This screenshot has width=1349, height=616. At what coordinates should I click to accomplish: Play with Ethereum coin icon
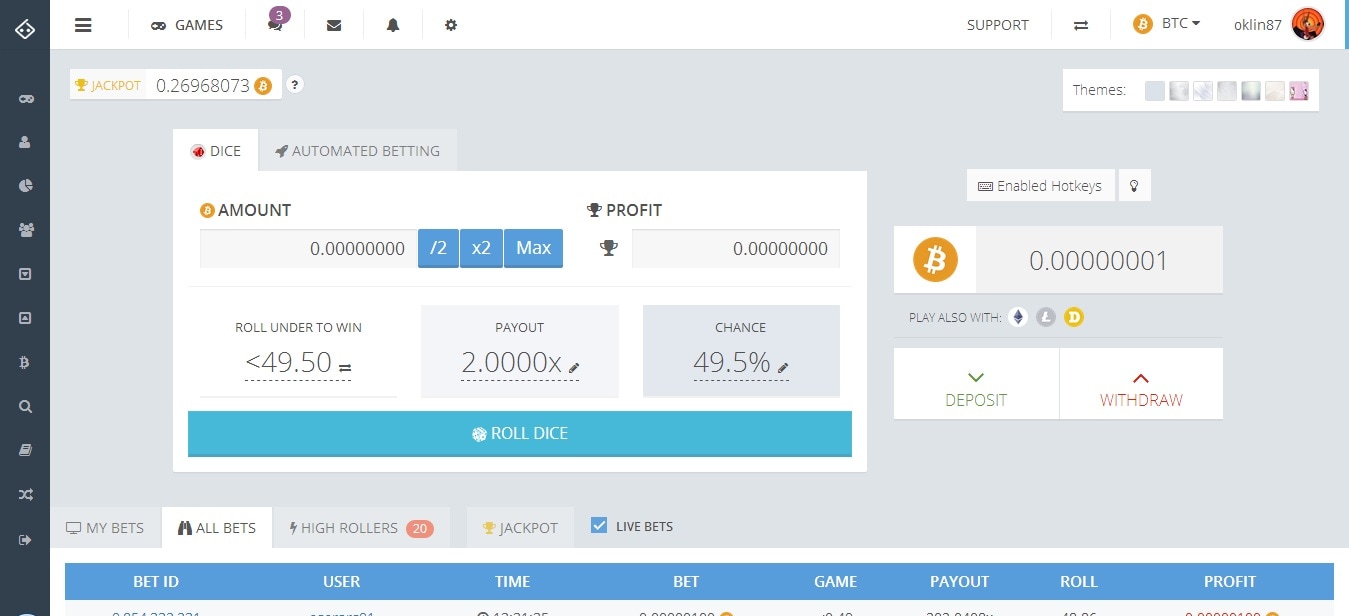pos(1018,318)
